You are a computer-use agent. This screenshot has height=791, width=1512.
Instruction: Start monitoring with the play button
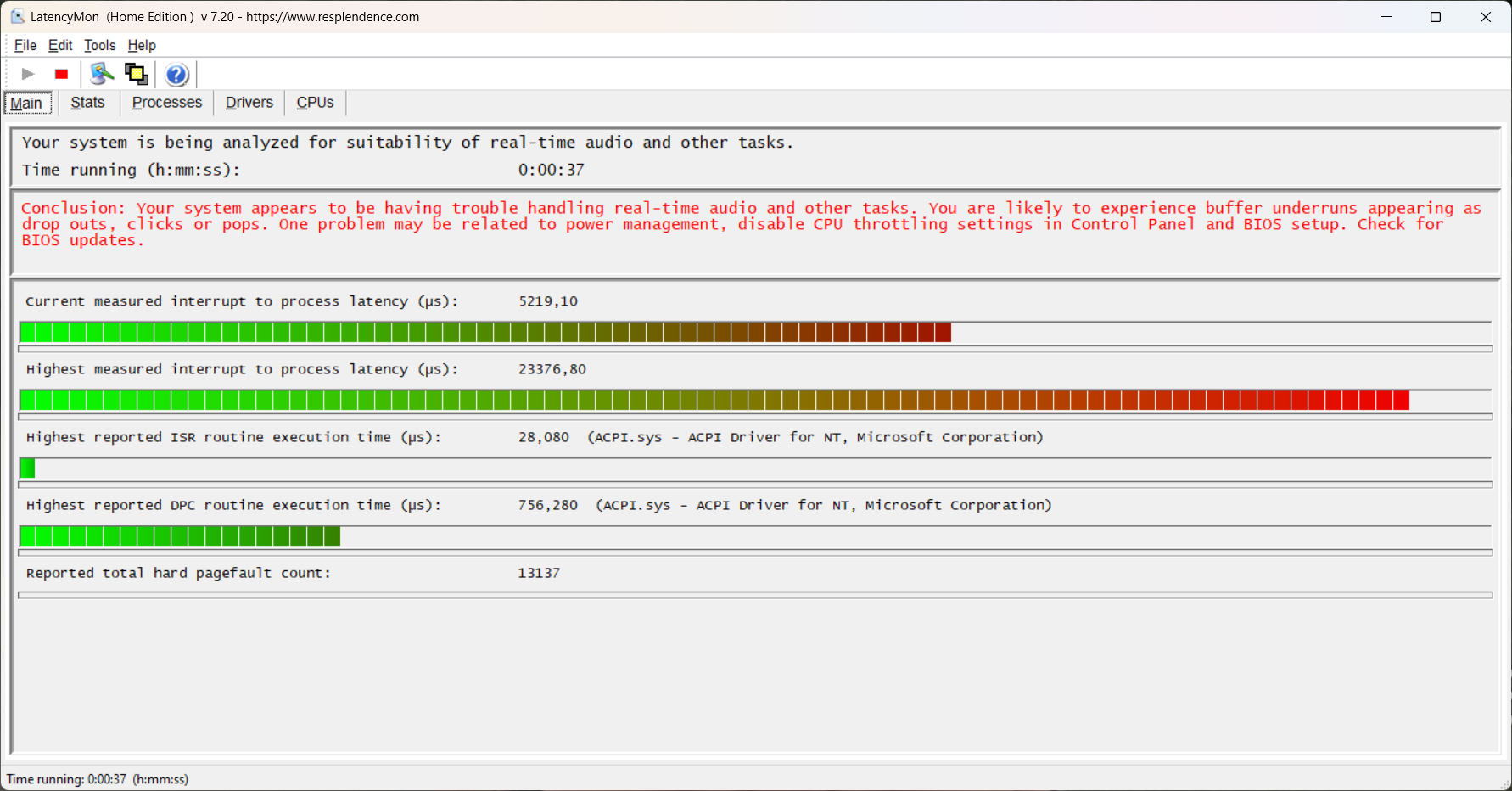[x=28, y=75]
